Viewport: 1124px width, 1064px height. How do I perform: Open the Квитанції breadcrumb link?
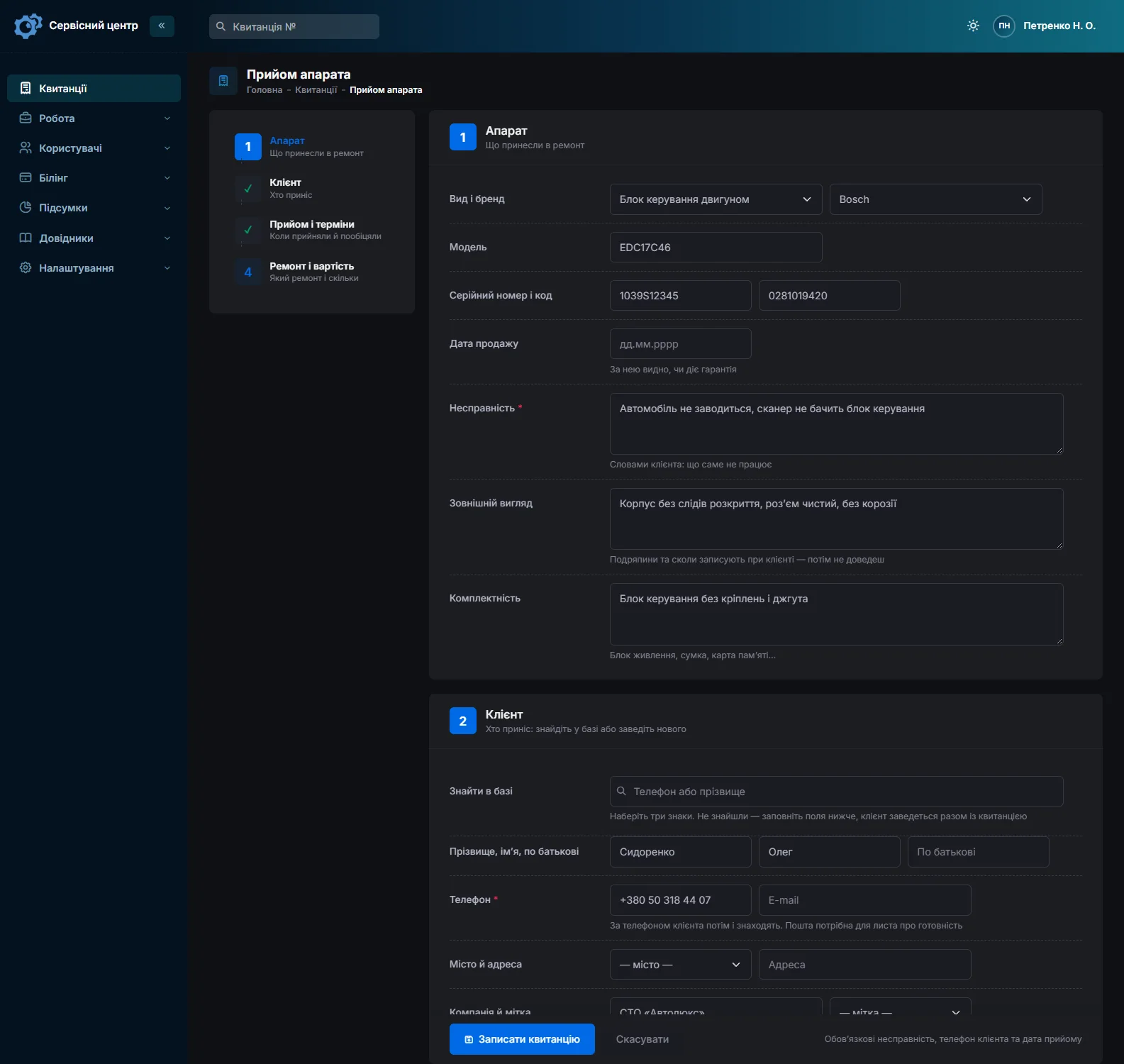316,90
